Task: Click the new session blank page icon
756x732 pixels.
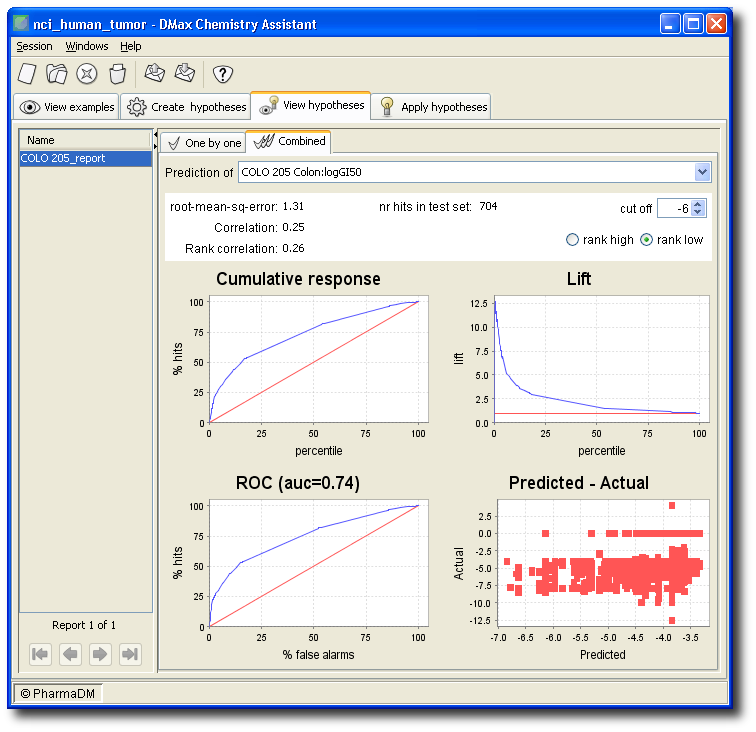Action: coord(27,73)
